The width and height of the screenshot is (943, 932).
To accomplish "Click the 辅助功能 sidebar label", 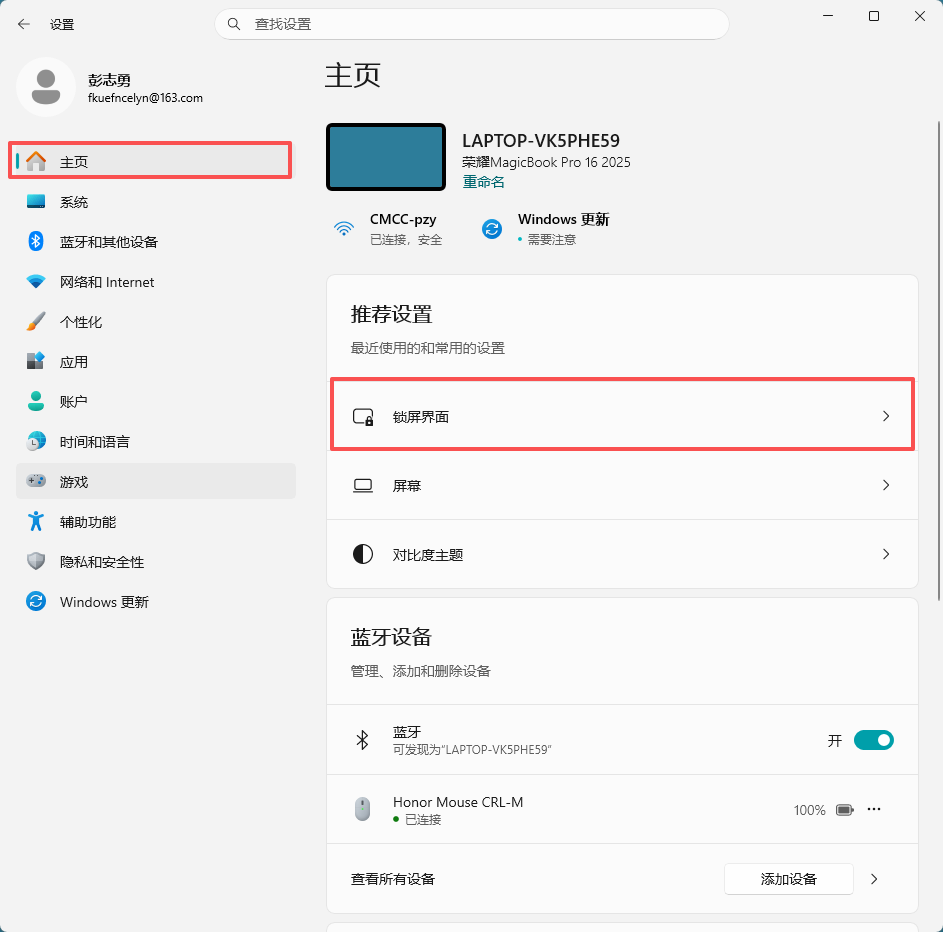I will 88,522.
